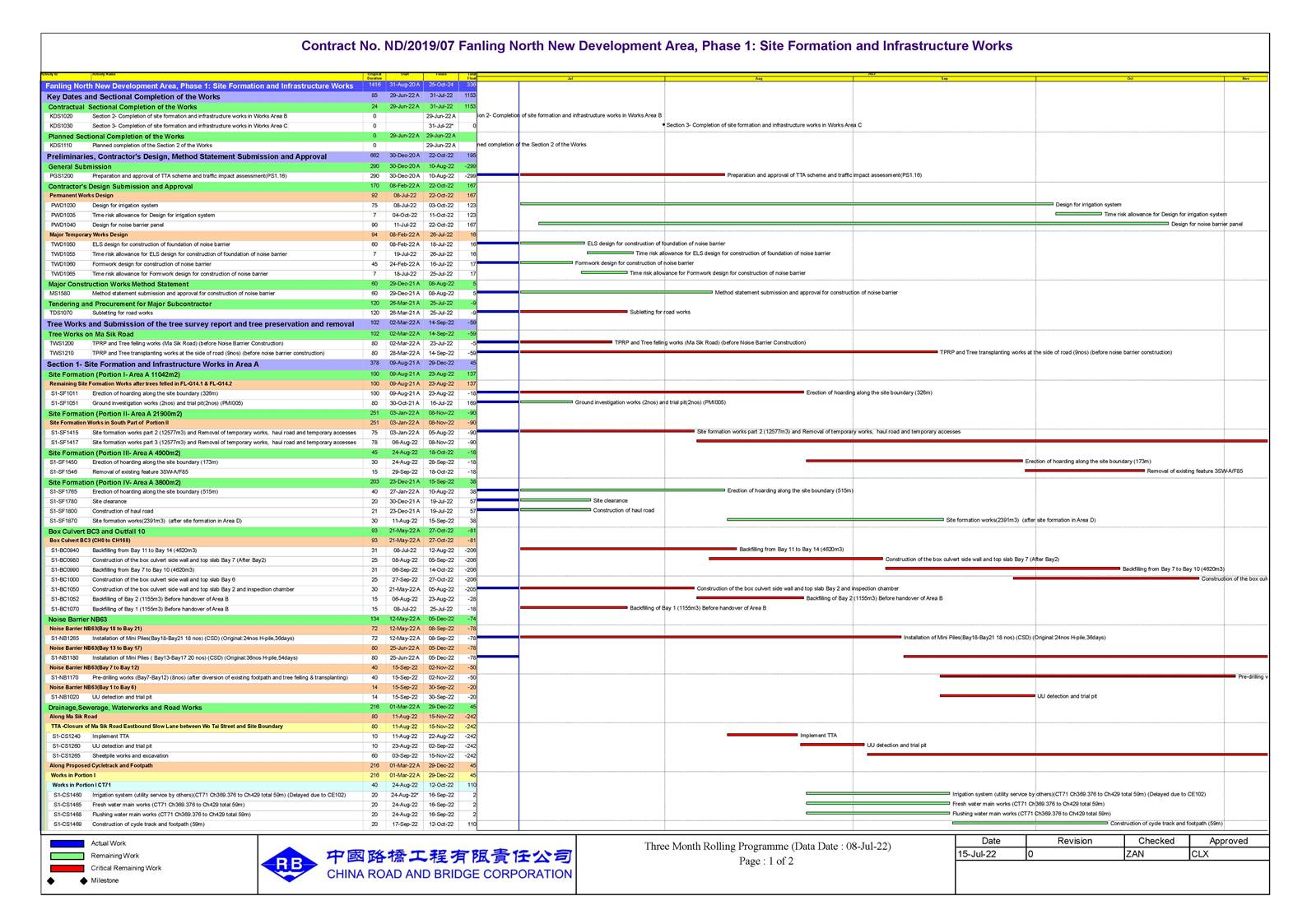Select activity row KDS1030
This screenshot has width=1307, height=924.
(x=259, y=126)
